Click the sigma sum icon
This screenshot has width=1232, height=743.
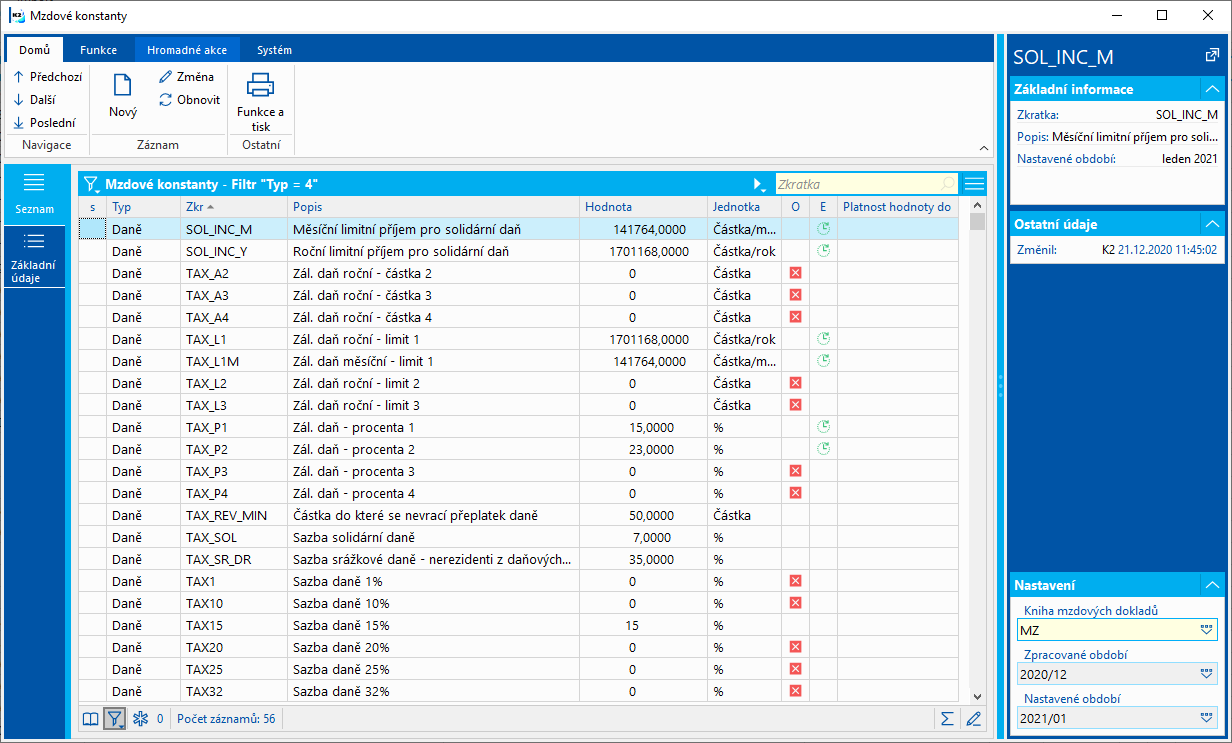[x=946, y=718]
